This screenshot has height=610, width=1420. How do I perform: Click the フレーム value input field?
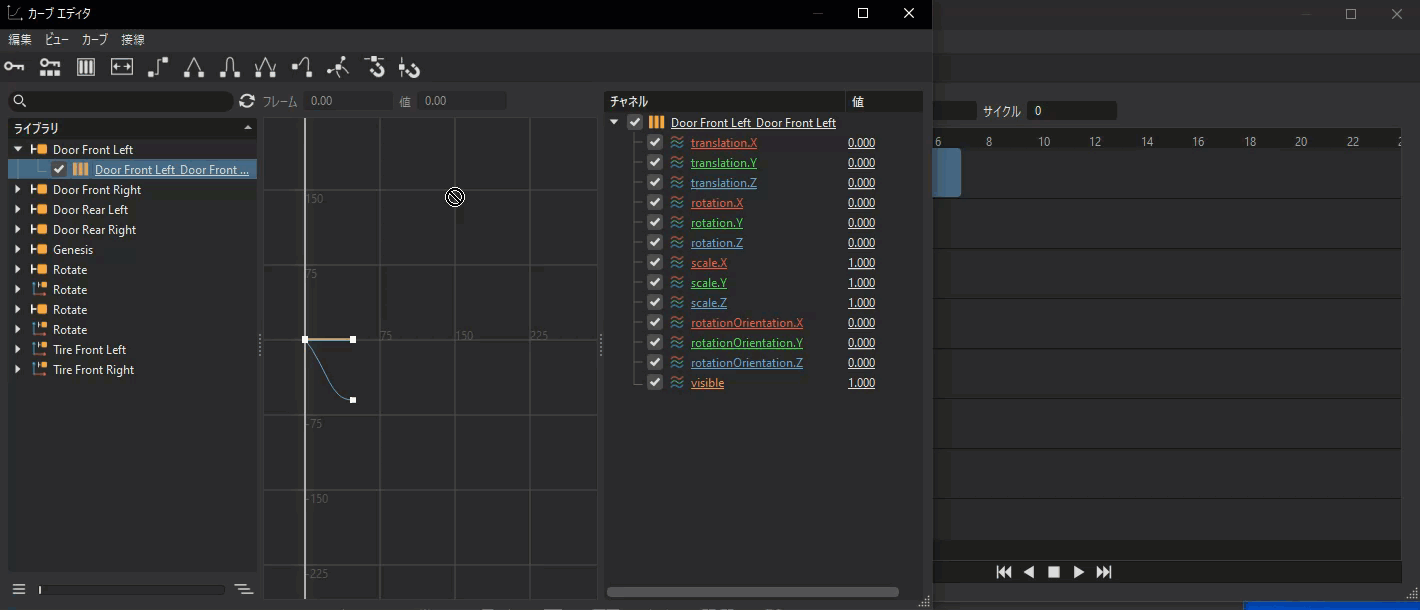[x=348, y=101]
